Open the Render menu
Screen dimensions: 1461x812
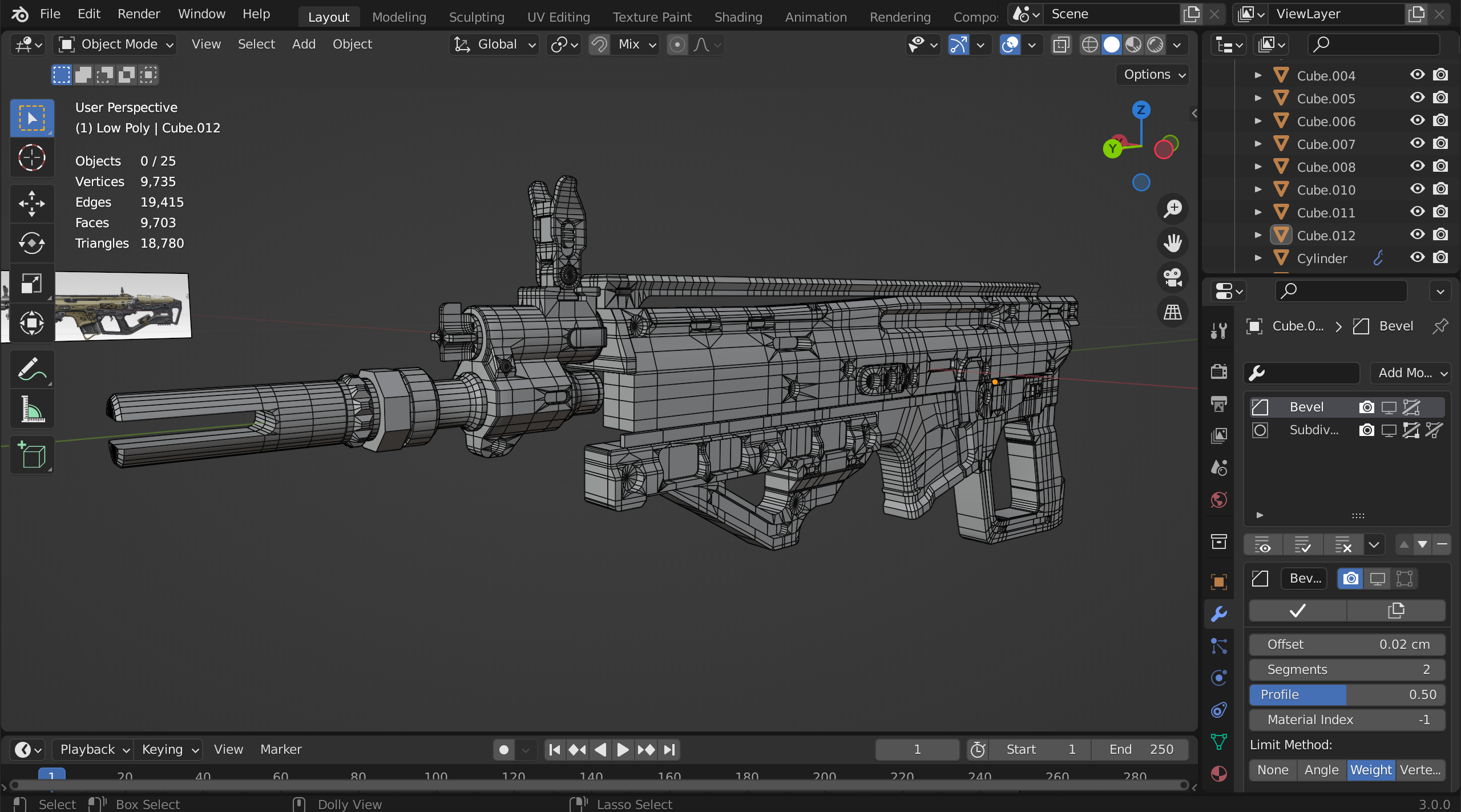(x=138, y=14)
